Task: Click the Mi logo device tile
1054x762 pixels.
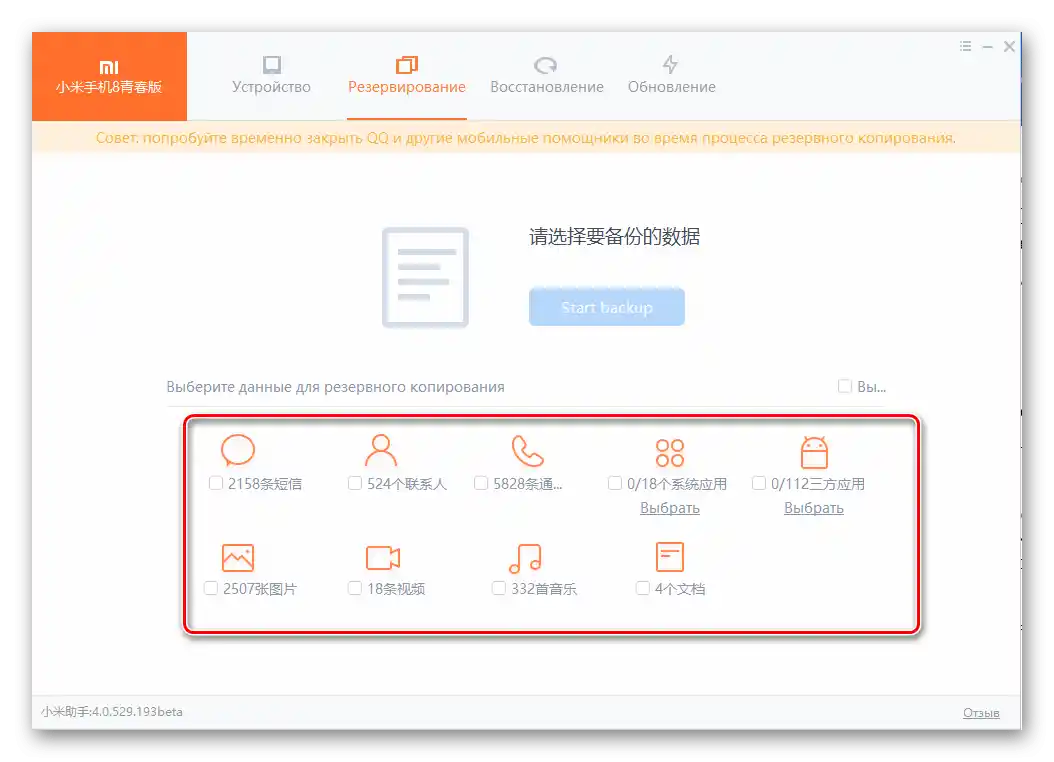Action: point(109,76)
